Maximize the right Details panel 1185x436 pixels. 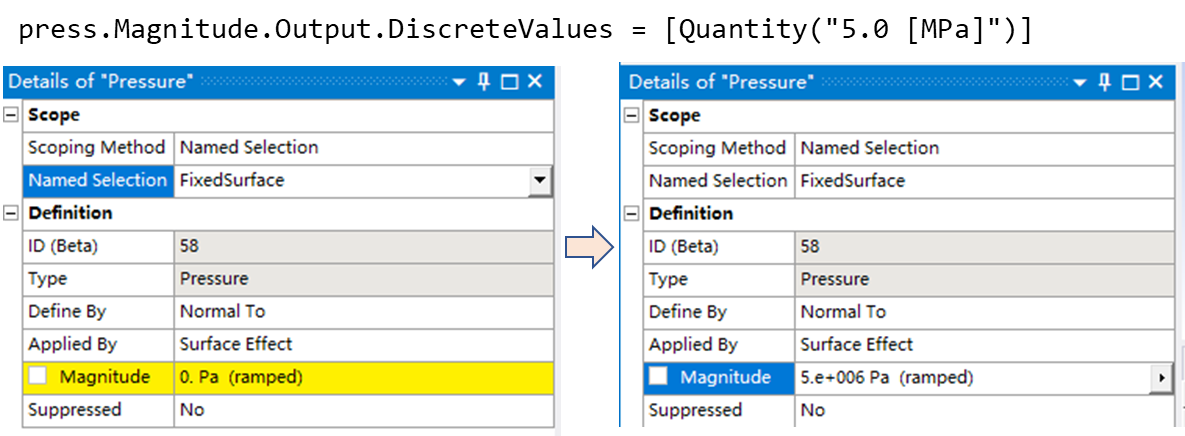[x=1131, y=82]
